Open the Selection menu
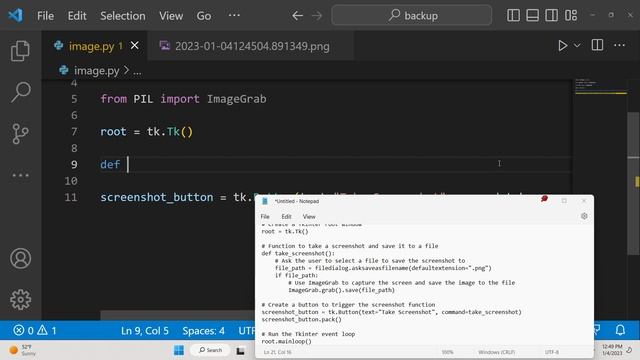The height and width of the screenshot is (360, 640). (x=123, y=16)
